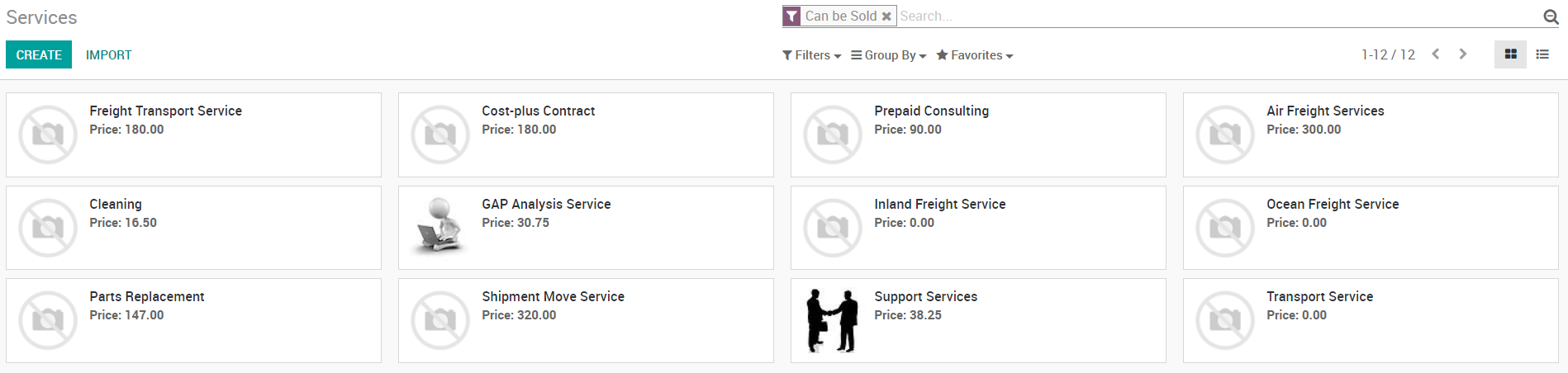Go to next page of records
Screen dimensions: 1568x373
(1462, 54)
